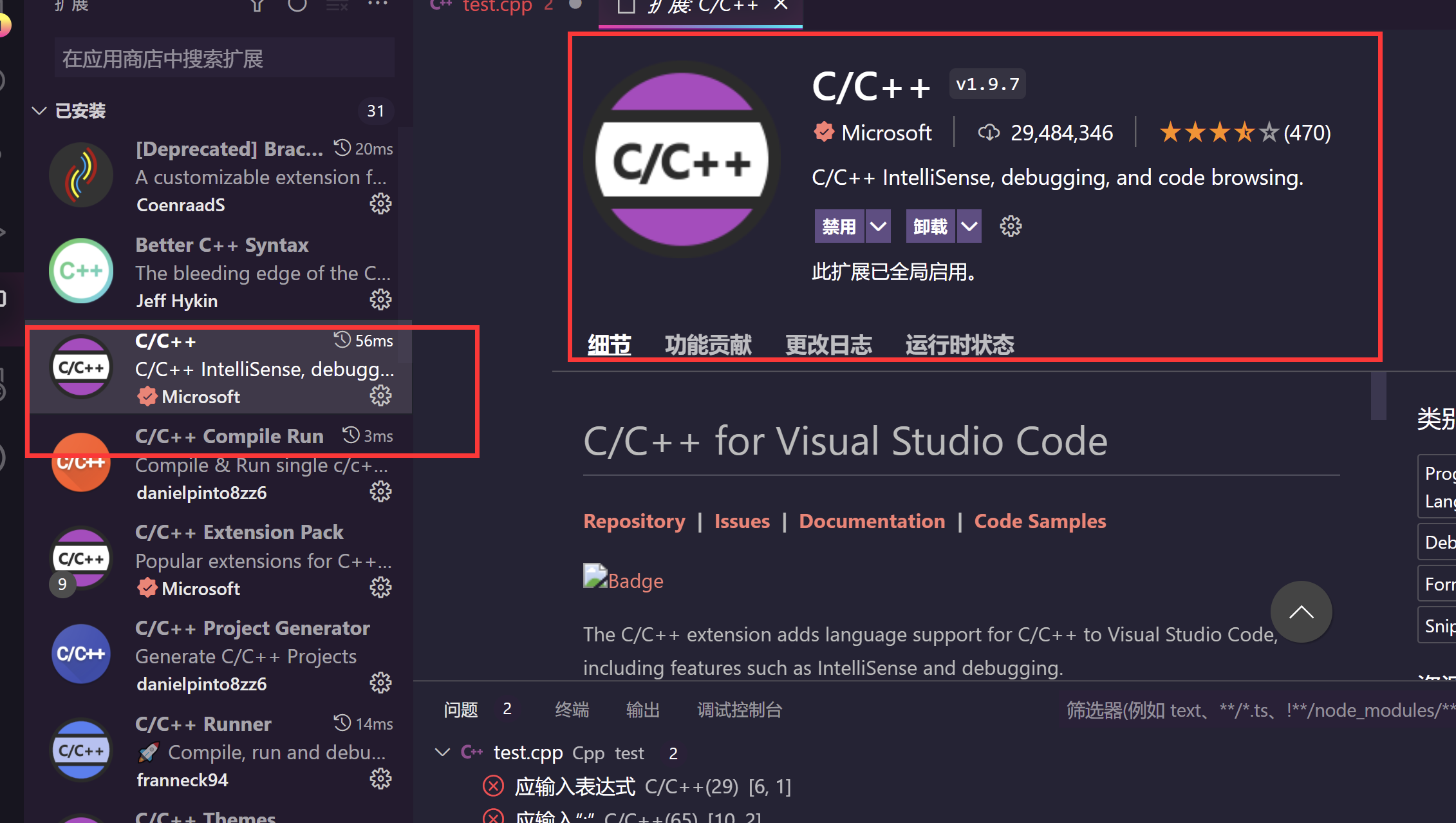Viewport: 1456px width, 823px height.
Task: Click the 卸载 uninstall button
Action: (931, 226)
